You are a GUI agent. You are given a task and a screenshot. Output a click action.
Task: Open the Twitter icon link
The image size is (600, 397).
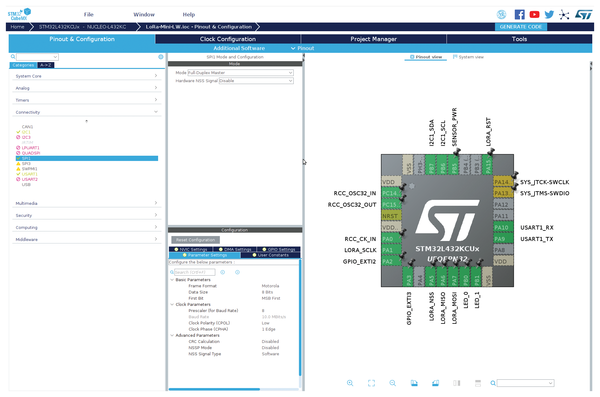tap(549, 15)
